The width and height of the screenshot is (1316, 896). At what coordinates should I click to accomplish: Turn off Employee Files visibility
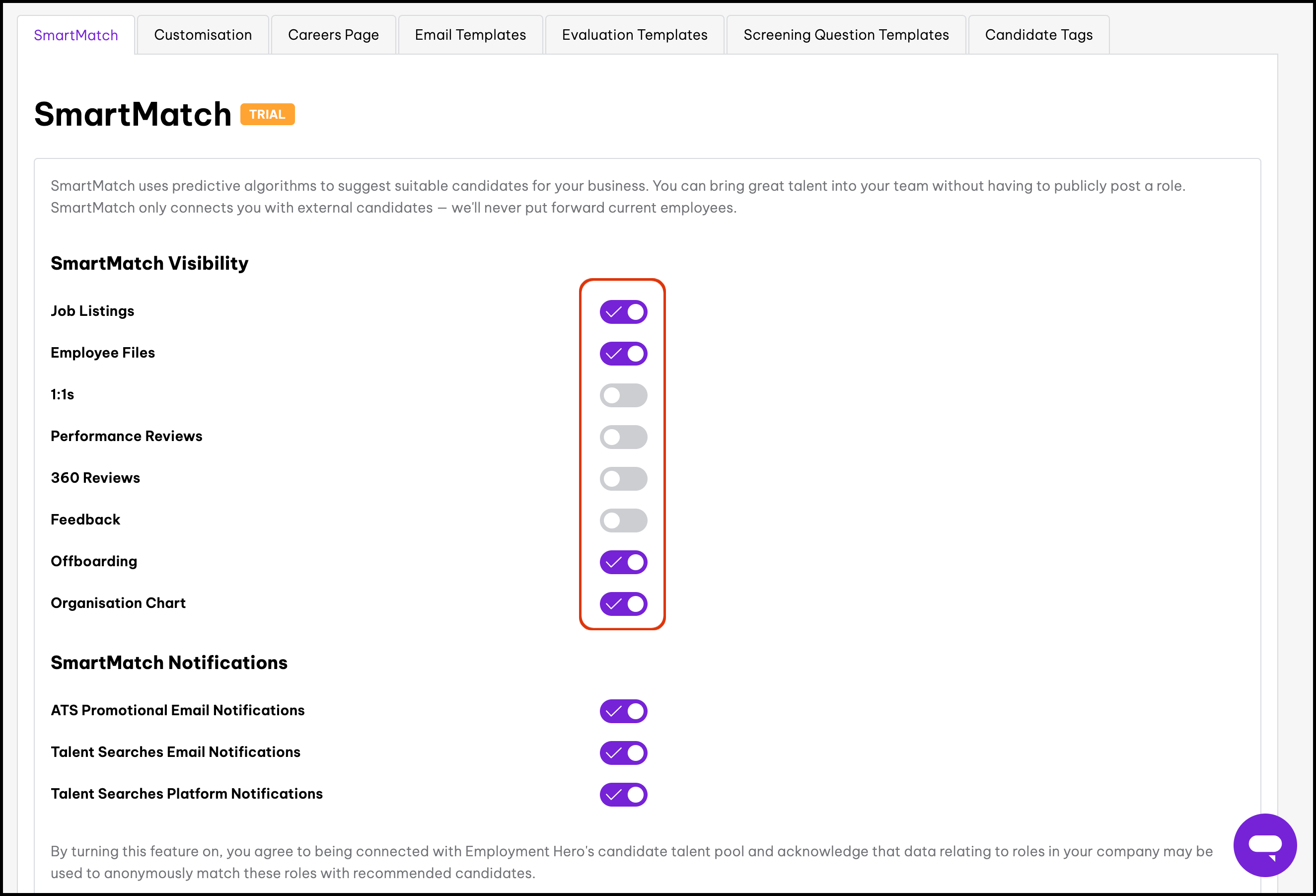coord(623,354)
